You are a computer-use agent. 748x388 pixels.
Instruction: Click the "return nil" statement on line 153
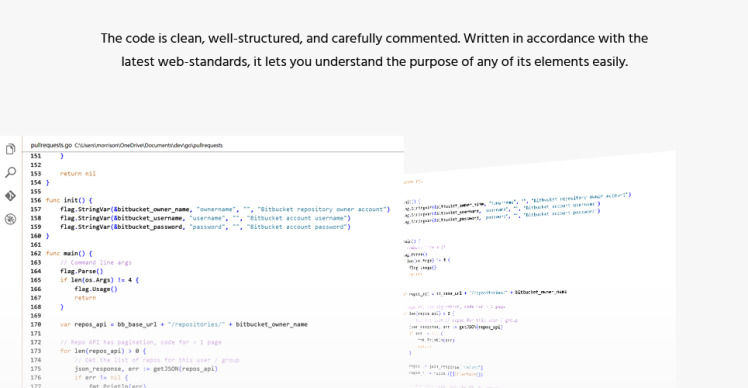[x=78, y=174]
